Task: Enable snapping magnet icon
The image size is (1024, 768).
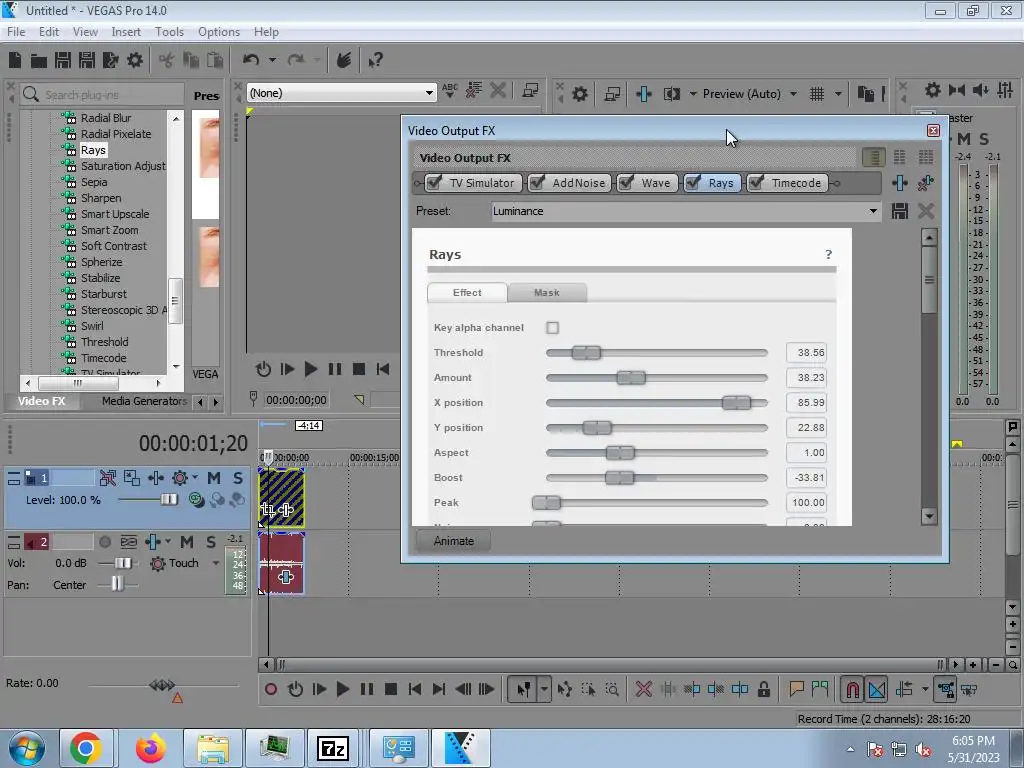Action: [852, 689]
